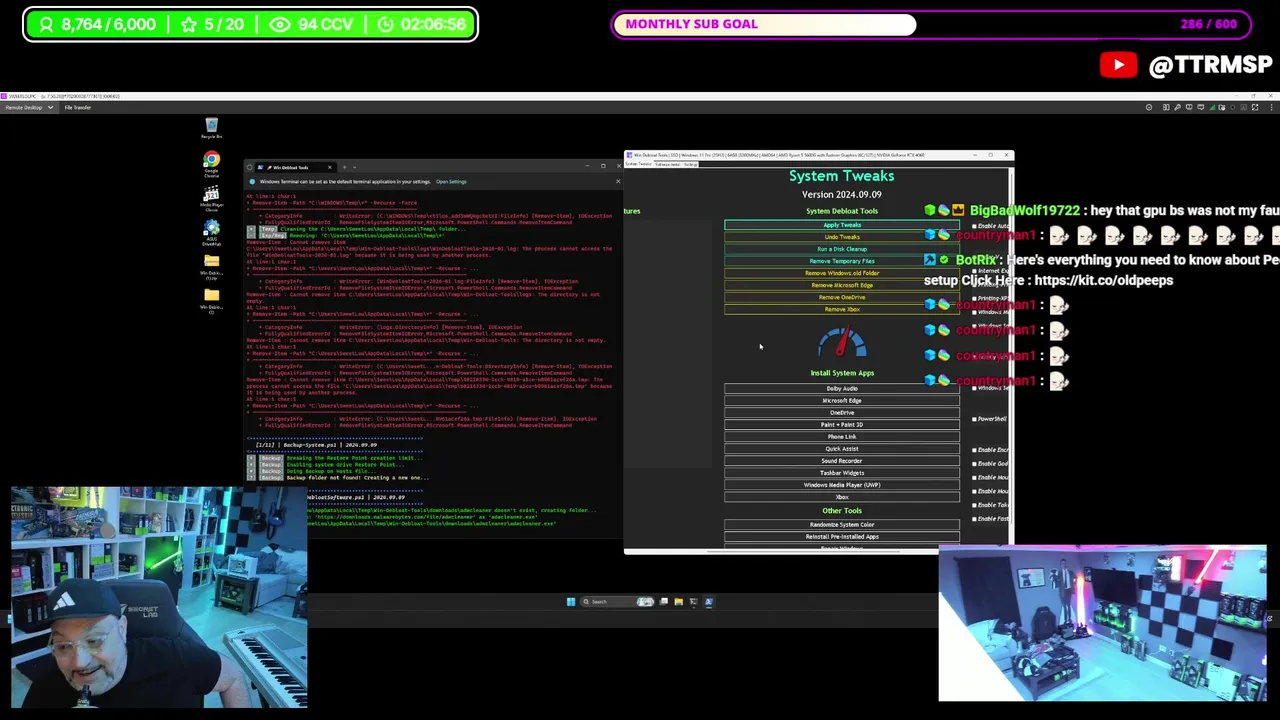Click the taskbar search box
The height and width of the screenshot is (720, 1280).
tap(617, 602)
